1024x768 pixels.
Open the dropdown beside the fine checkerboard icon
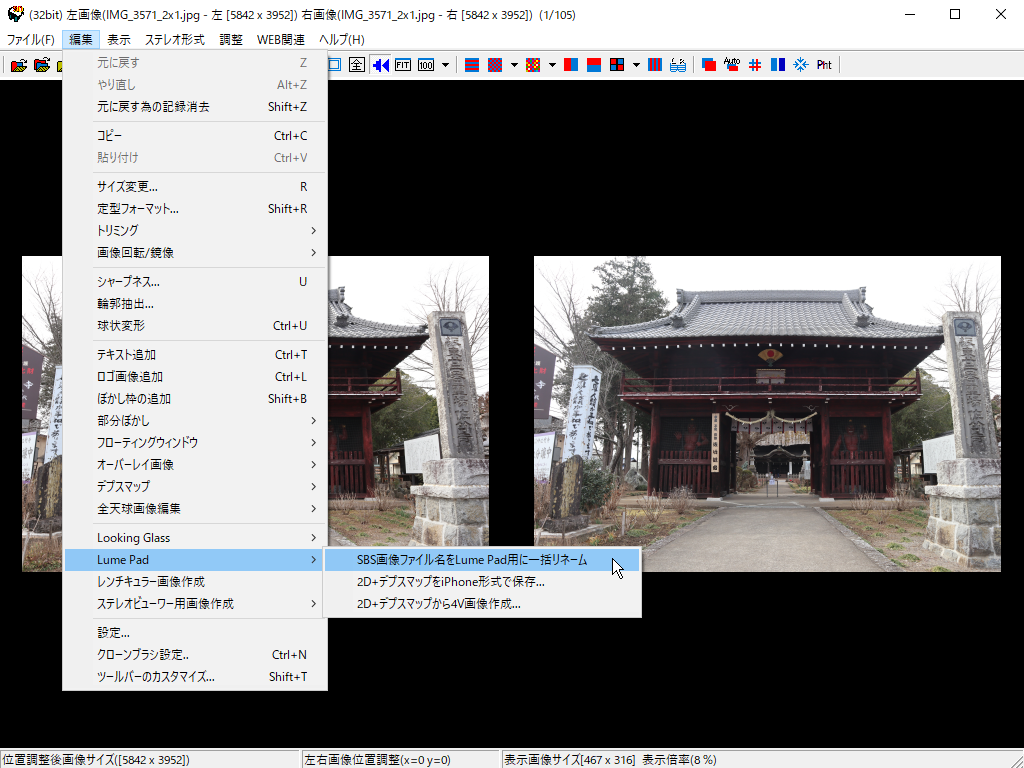[x=514, y=65]
